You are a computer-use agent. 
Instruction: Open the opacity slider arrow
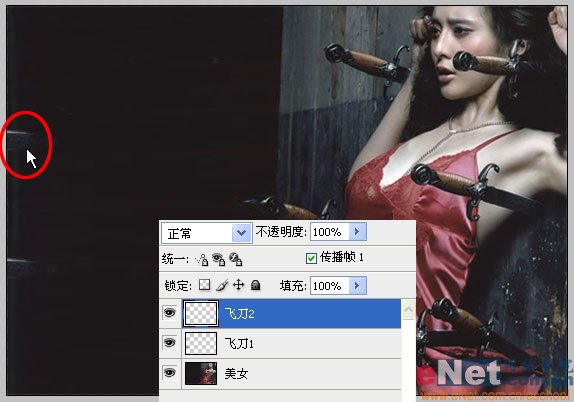coord(357,232)
